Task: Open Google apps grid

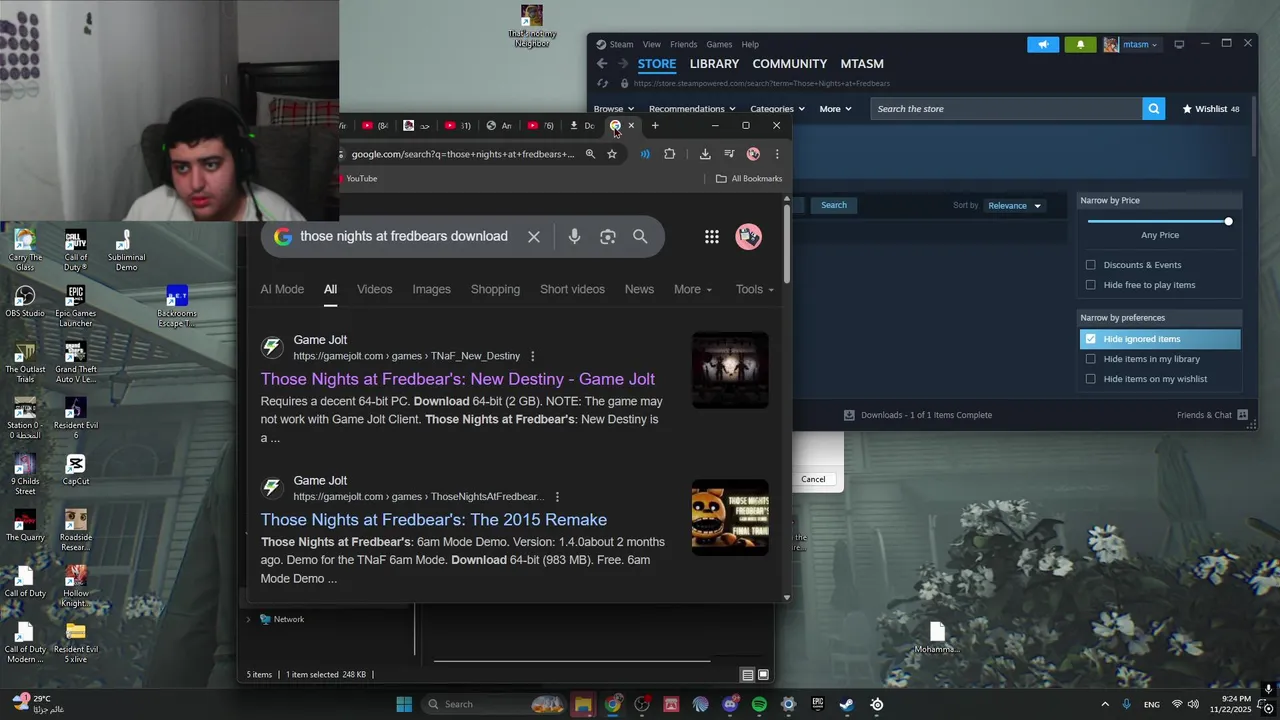Action: coord(712,237)
